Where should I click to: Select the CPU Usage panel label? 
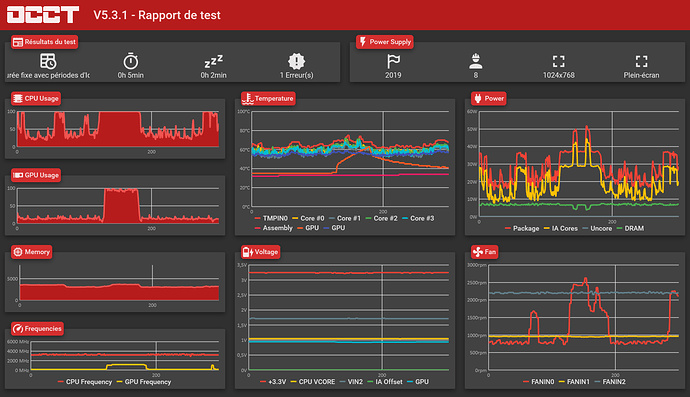pos(41,99)
